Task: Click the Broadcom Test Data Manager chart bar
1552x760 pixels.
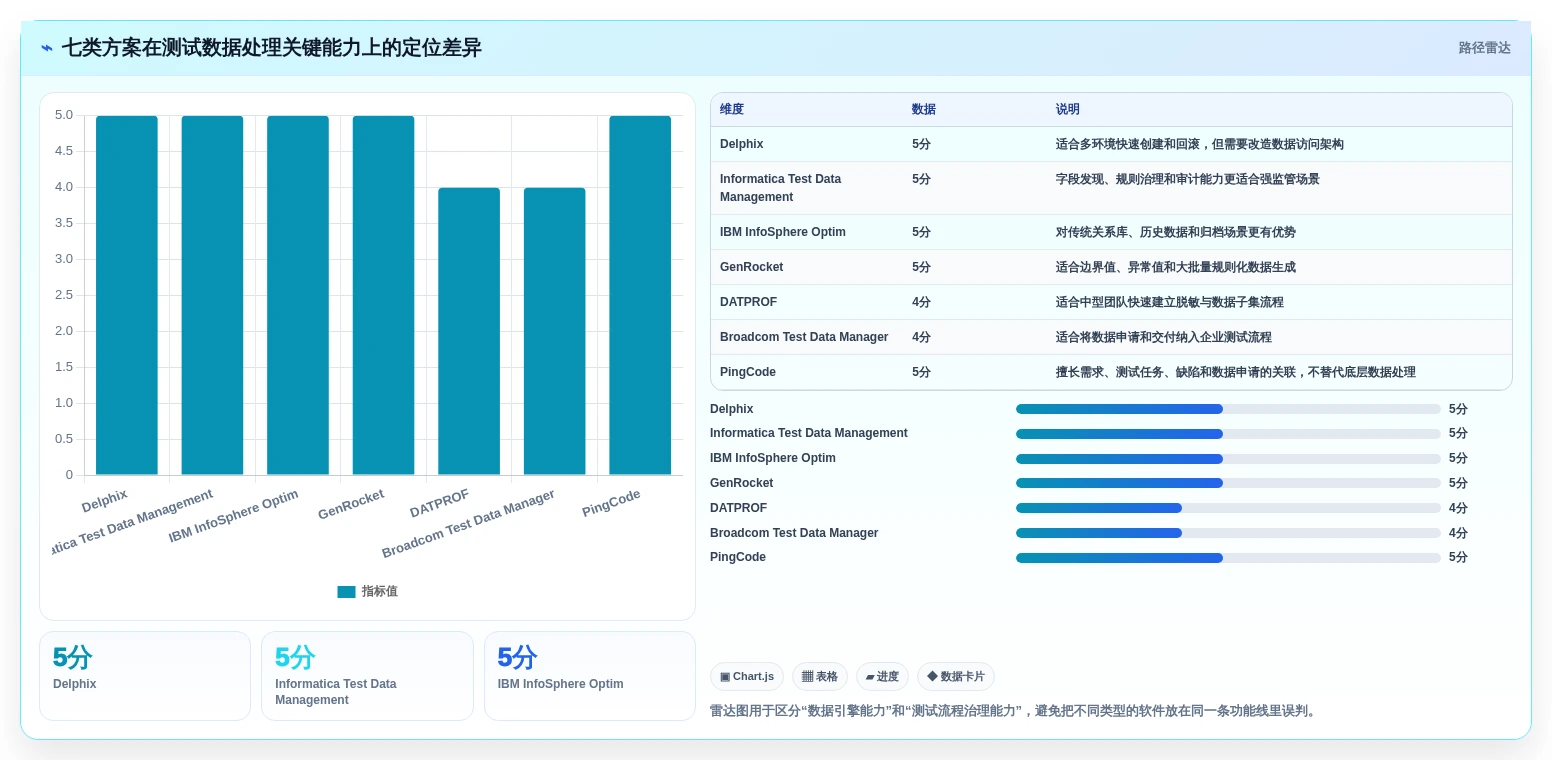Action: 555,331
